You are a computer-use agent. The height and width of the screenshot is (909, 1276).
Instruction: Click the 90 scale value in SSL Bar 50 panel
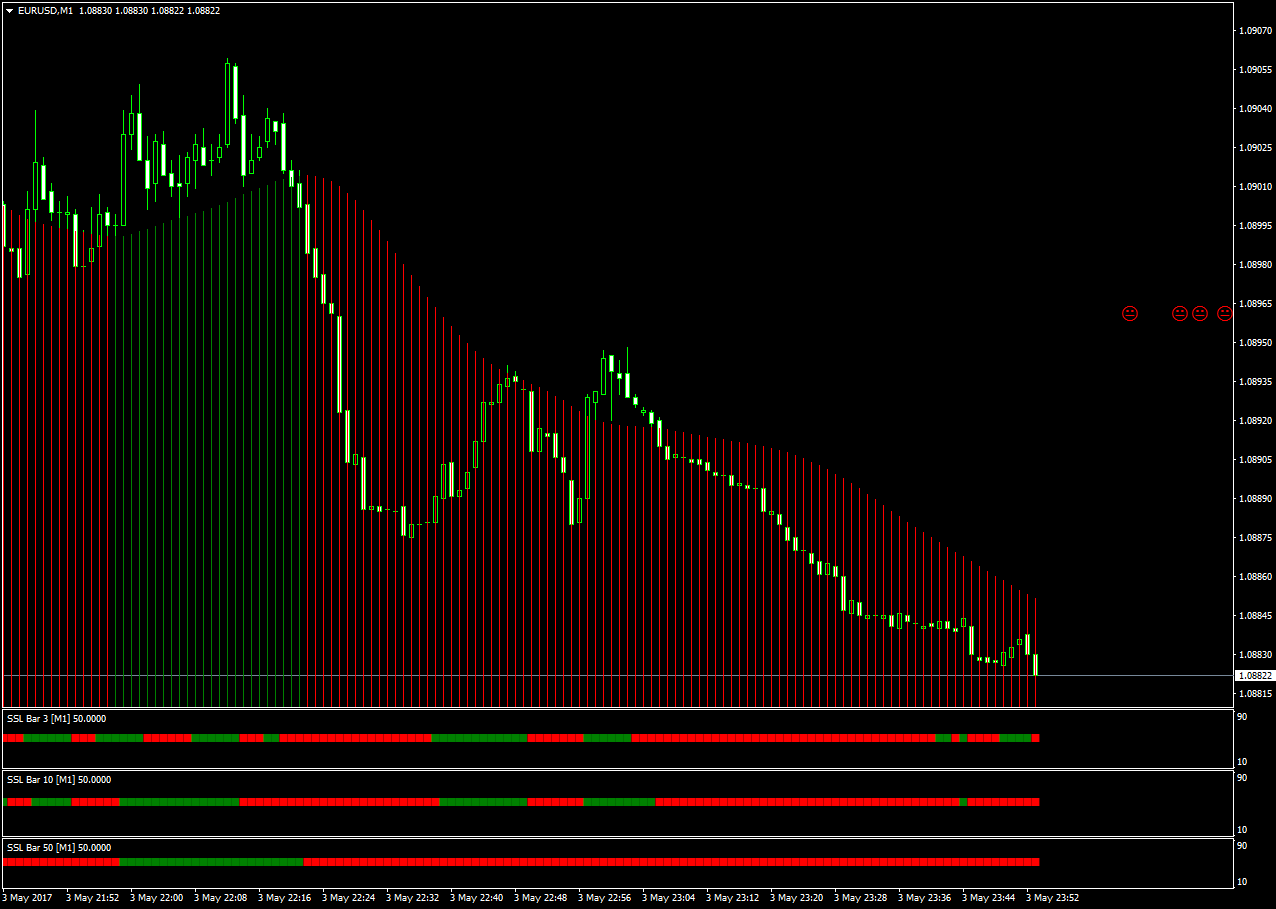(x=1242, y=846)
